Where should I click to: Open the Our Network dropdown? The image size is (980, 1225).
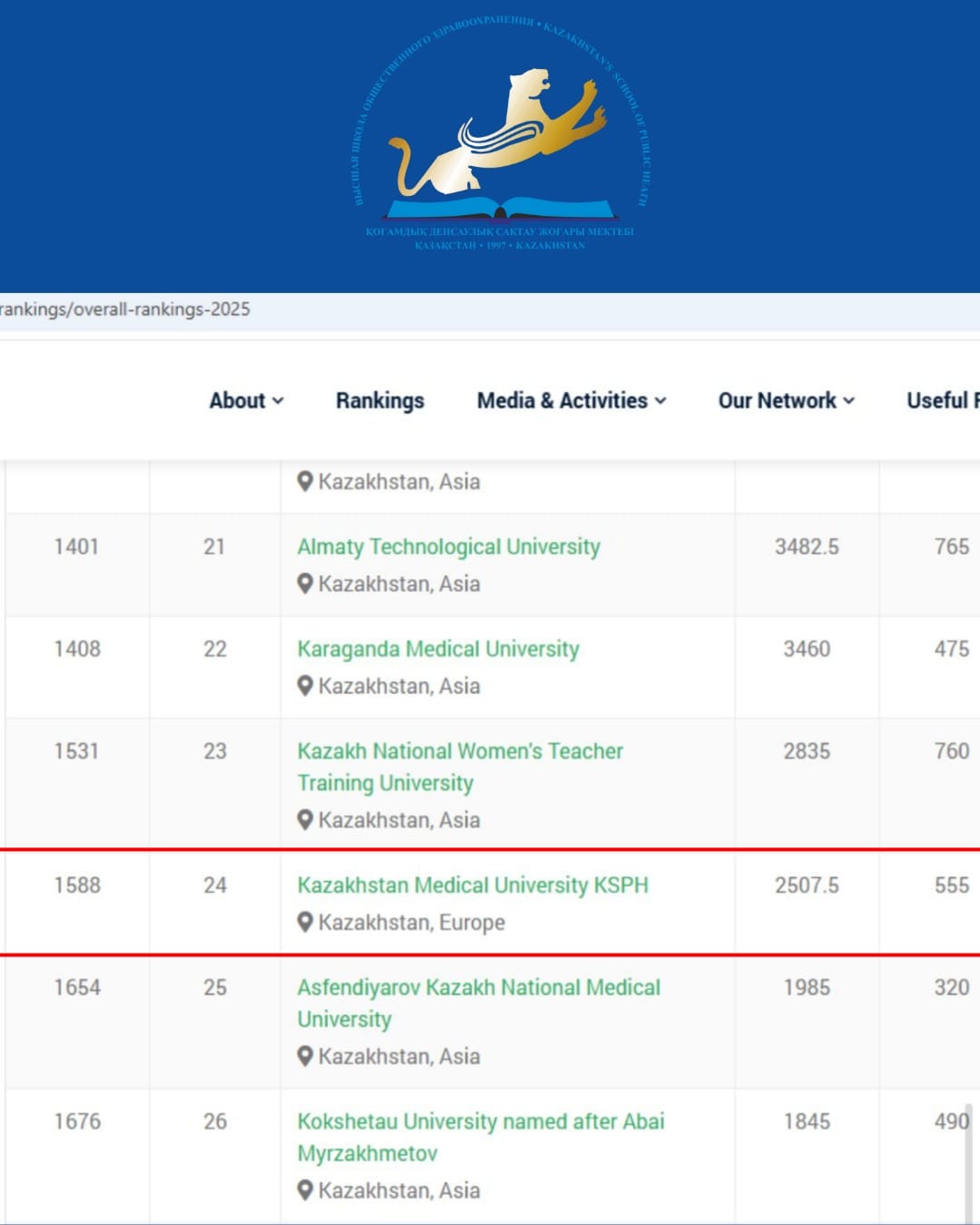786,400
